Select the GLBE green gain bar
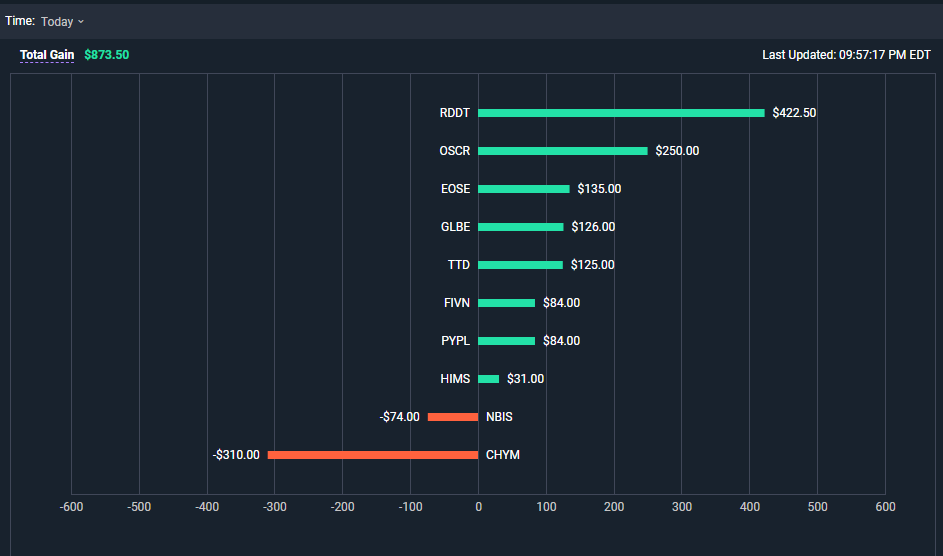The image size is (943, 556). 521,227
